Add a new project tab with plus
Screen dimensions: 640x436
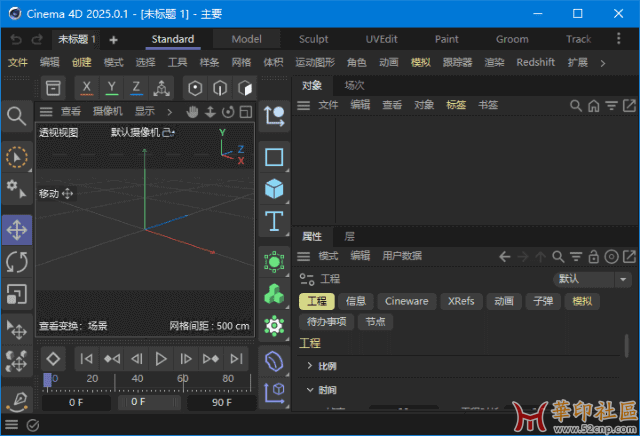tap(113, 40)
